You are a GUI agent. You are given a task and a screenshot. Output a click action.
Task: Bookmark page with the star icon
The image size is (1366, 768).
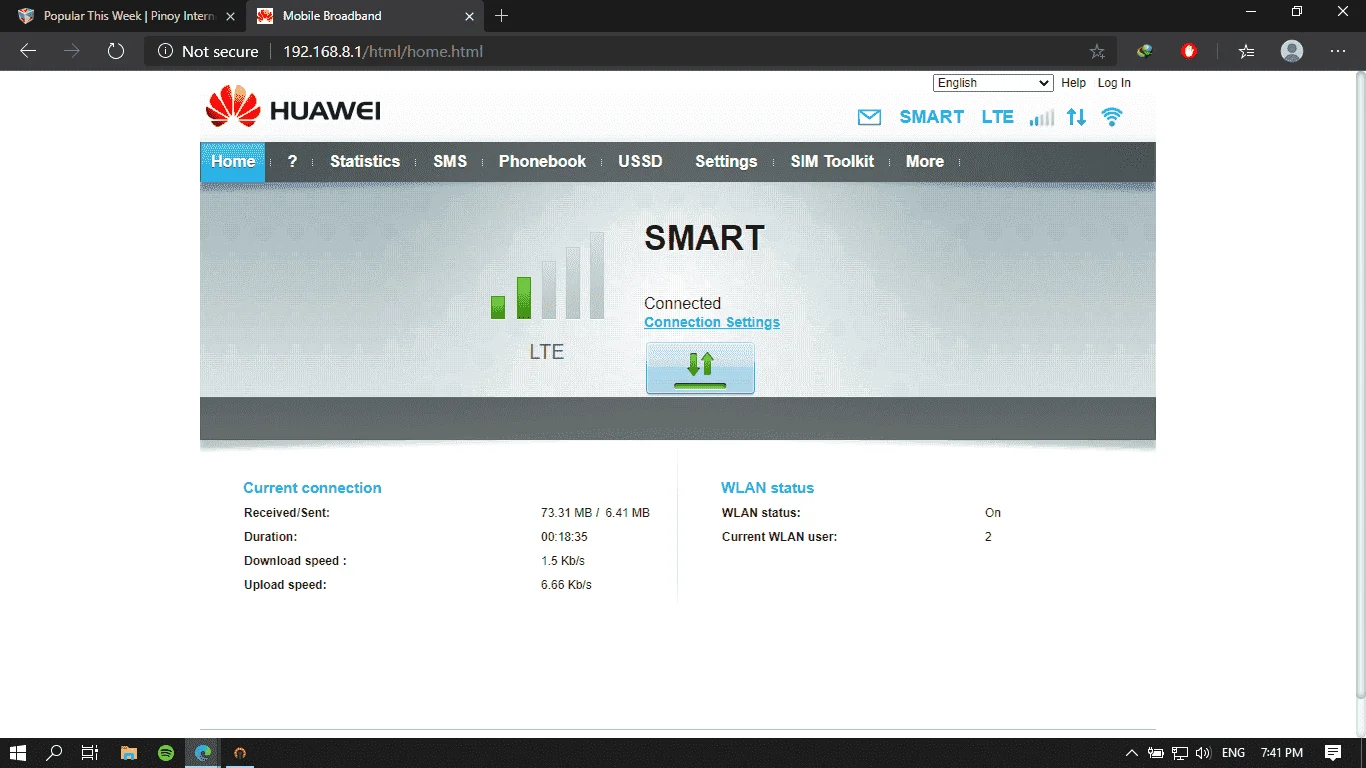click(x=1097, y=51)
